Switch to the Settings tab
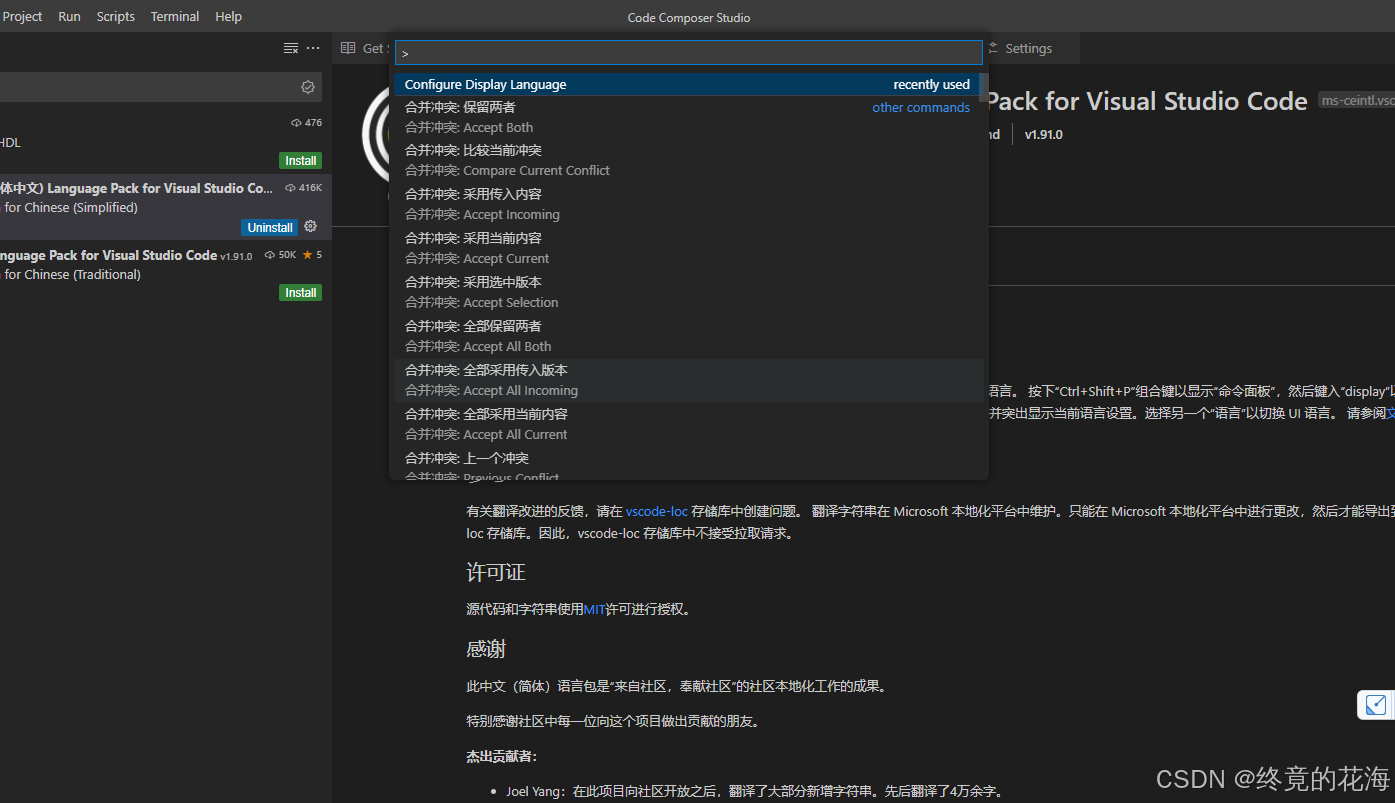This screenshot has width=1395, height=803. click(x=1028, y=48)
